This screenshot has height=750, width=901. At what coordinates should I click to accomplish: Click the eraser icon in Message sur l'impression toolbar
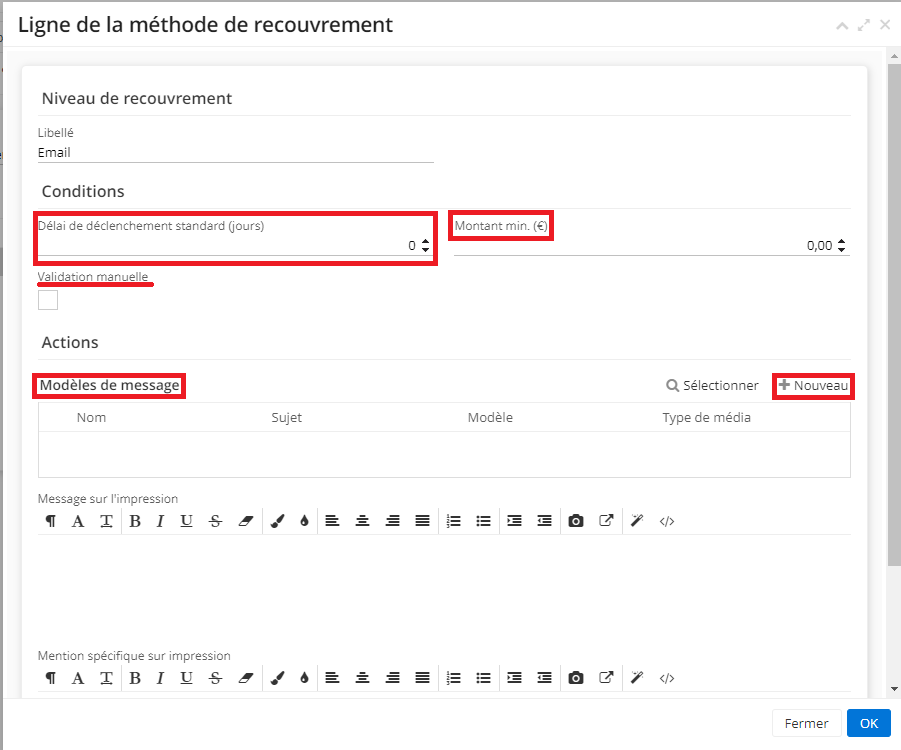point(247,521)
